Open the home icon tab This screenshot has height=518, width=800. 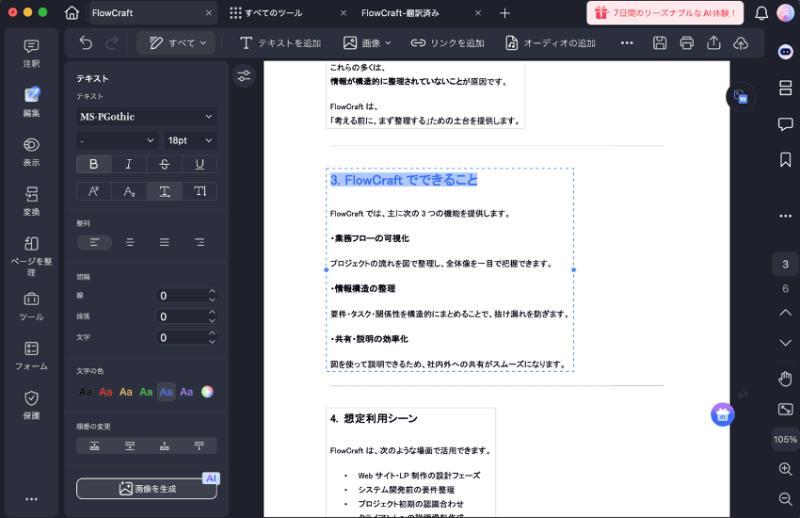pyautogui.click(x=72, y=13)
